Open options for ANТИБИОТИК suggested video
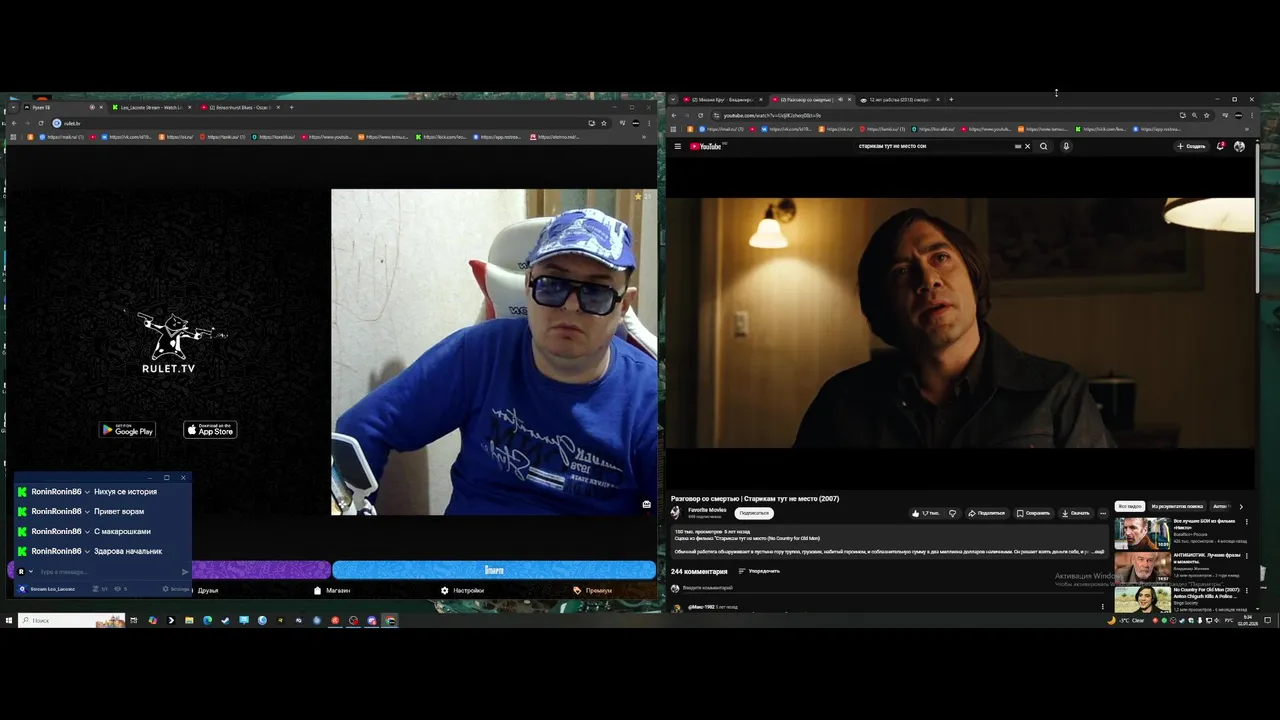The width and height of the screenshot is (1280, 720). pos(1246,554)
